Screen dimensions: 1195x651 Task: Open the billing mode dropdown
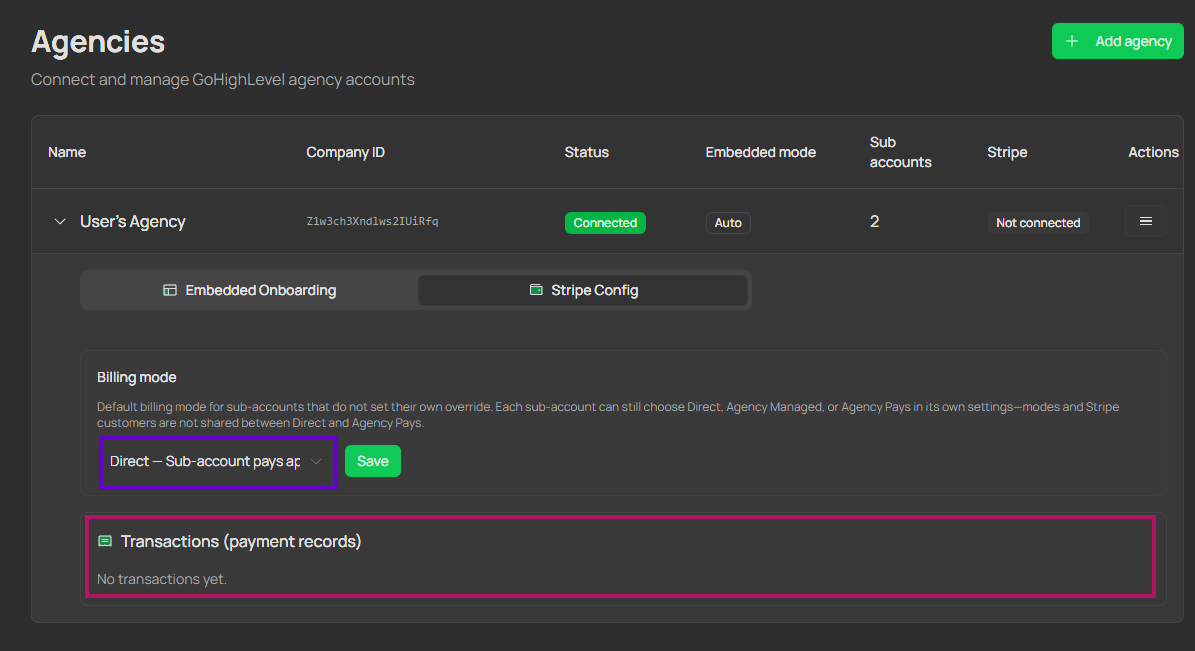[x=218, y=462]
